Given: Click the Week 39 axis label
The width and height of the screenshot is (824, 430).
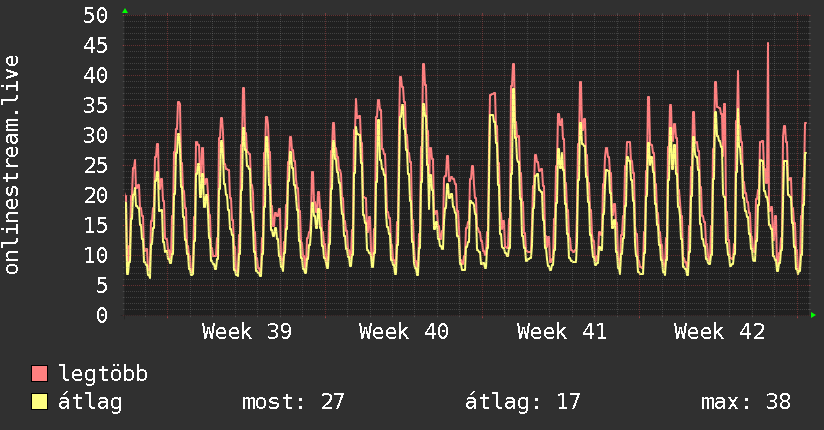Looking at the screenshot, I should click(246, 332).
